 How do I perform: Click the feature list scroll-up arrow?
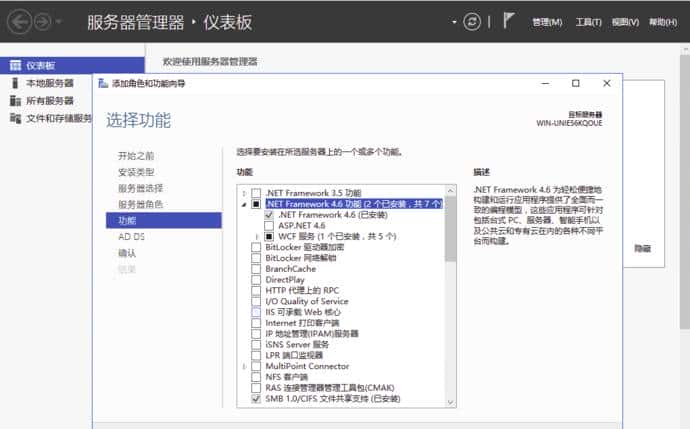point(450,191)
